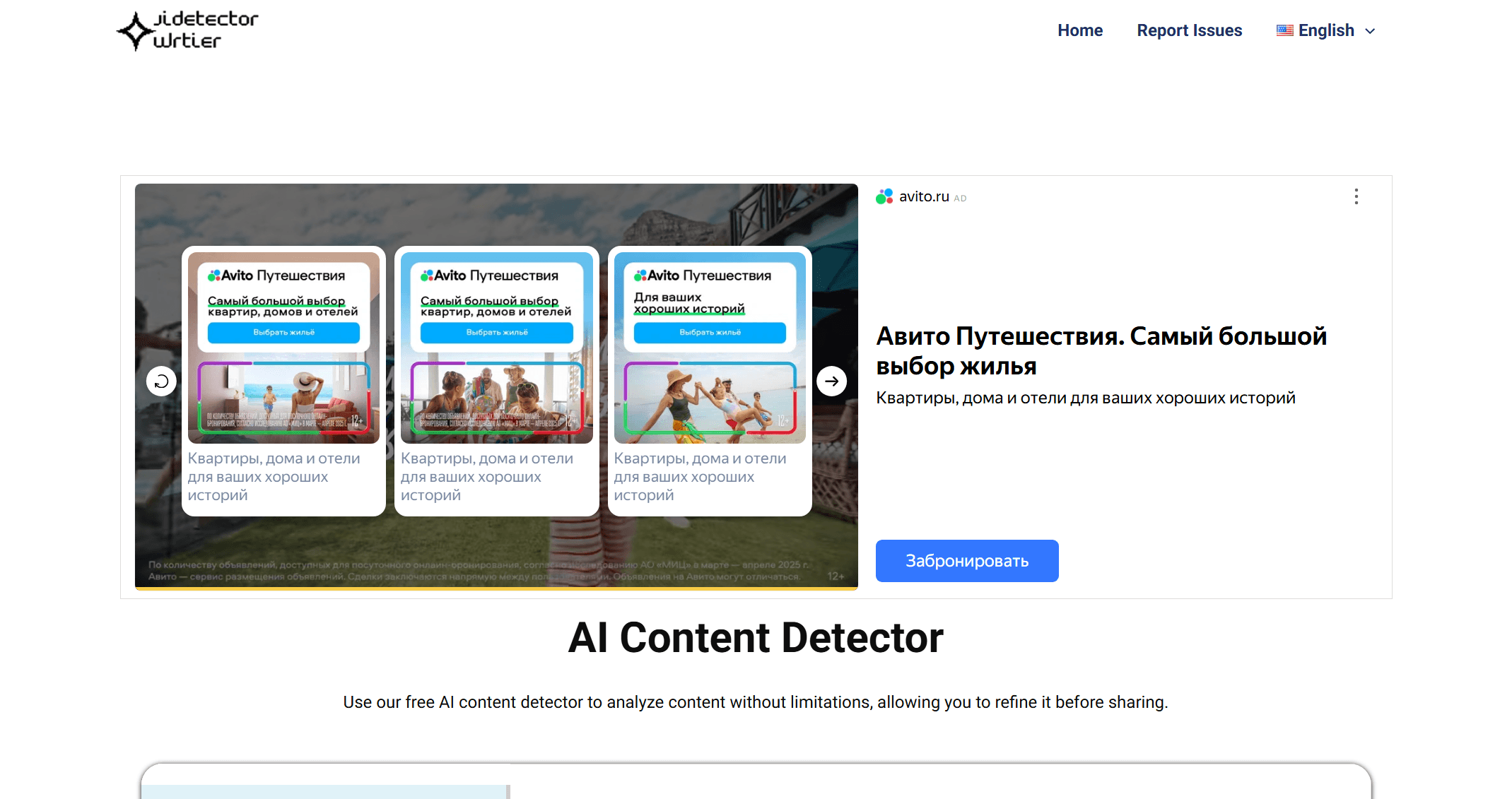Click the US flag icon near English
The height and width of the screenshot is (799, 1512).
click(x=1284, y=30)
